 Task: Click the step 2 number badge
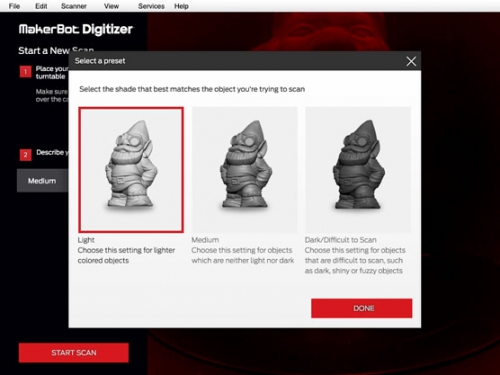[x=25, y=155]
